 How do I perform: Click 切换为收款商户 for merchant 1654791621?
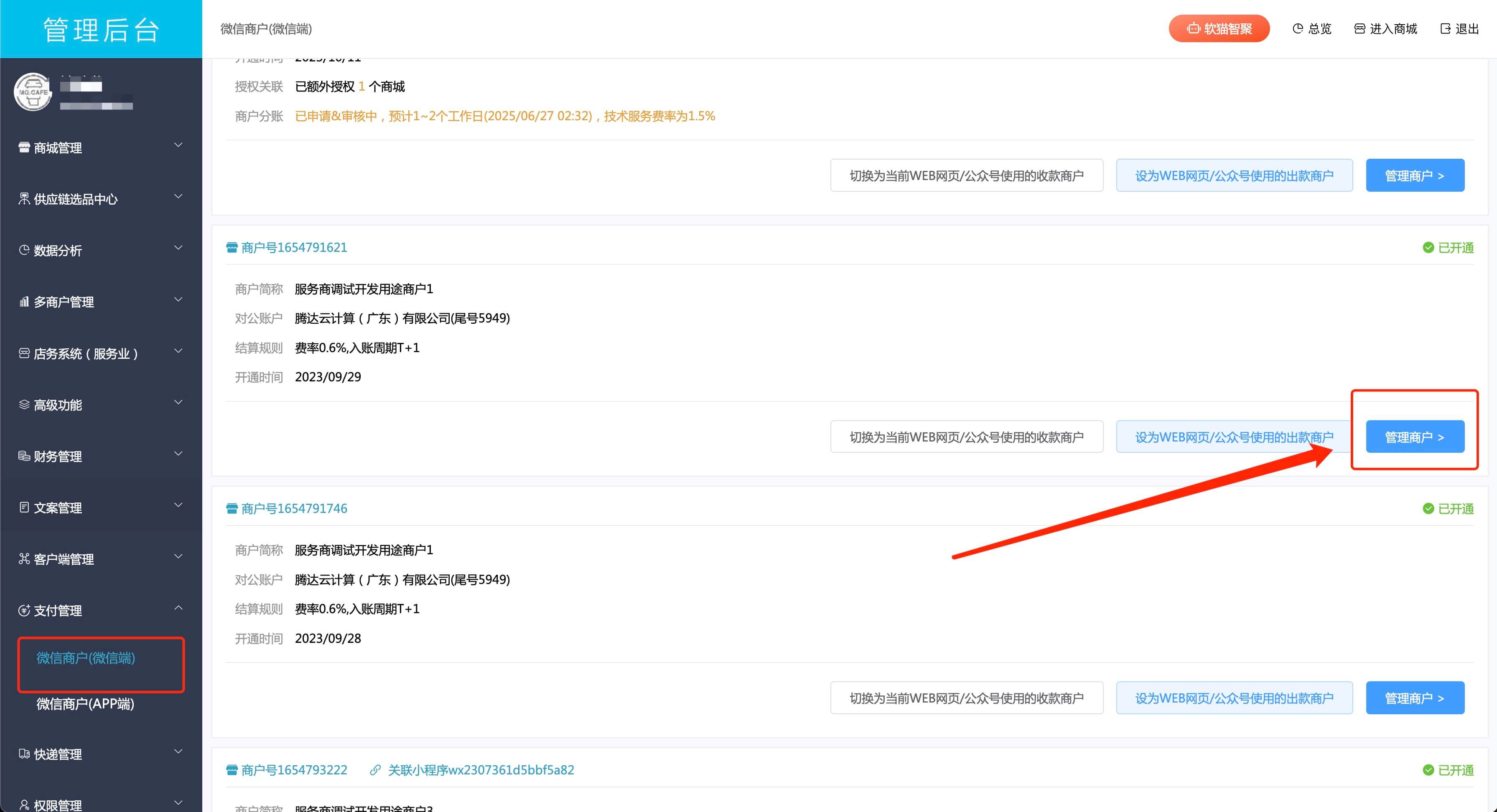tap(967, 437)
